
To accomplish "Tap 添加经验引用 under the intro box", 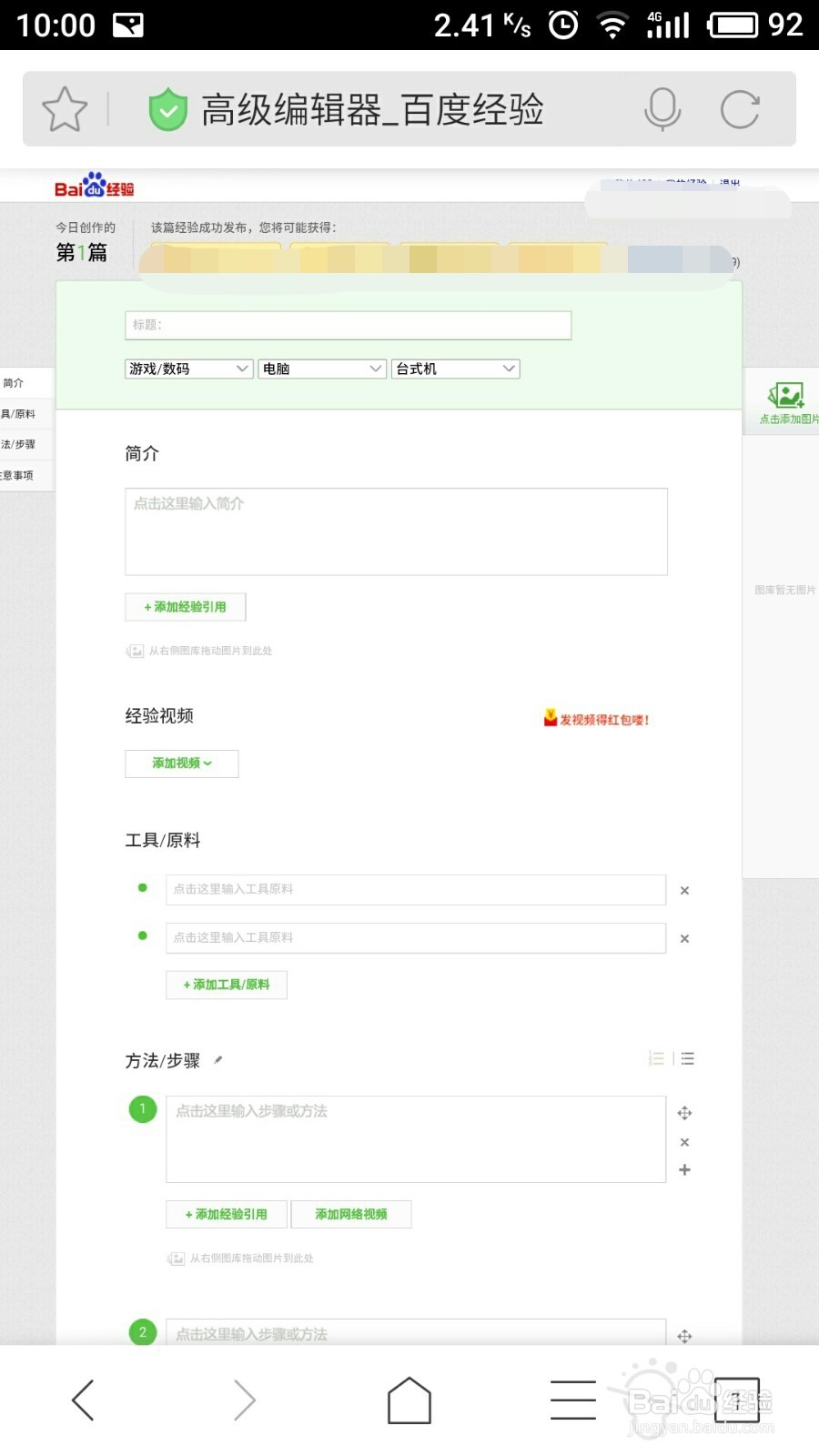I will (186, 607).
